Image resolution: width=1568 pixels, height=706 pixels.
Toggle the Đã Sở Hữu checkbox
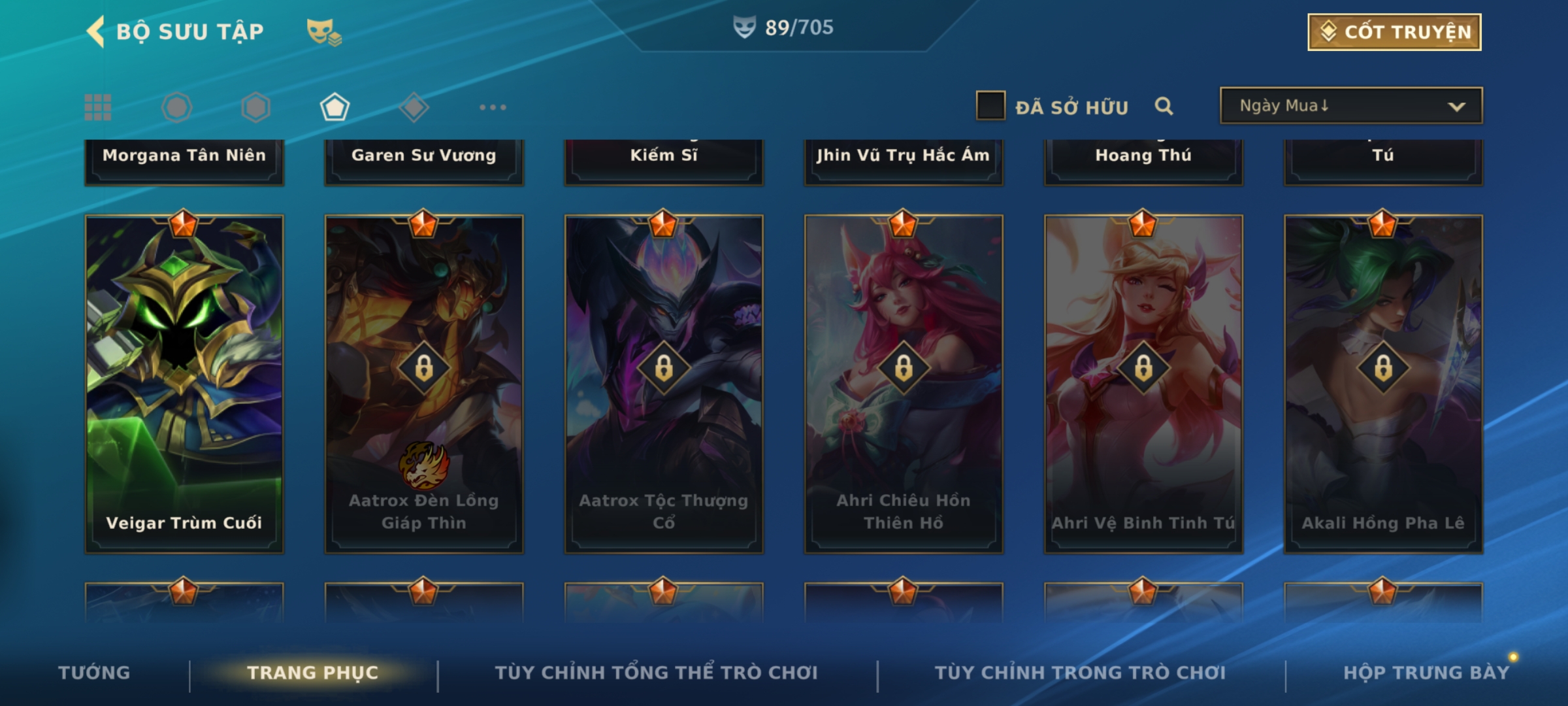(x=990, y=105)
